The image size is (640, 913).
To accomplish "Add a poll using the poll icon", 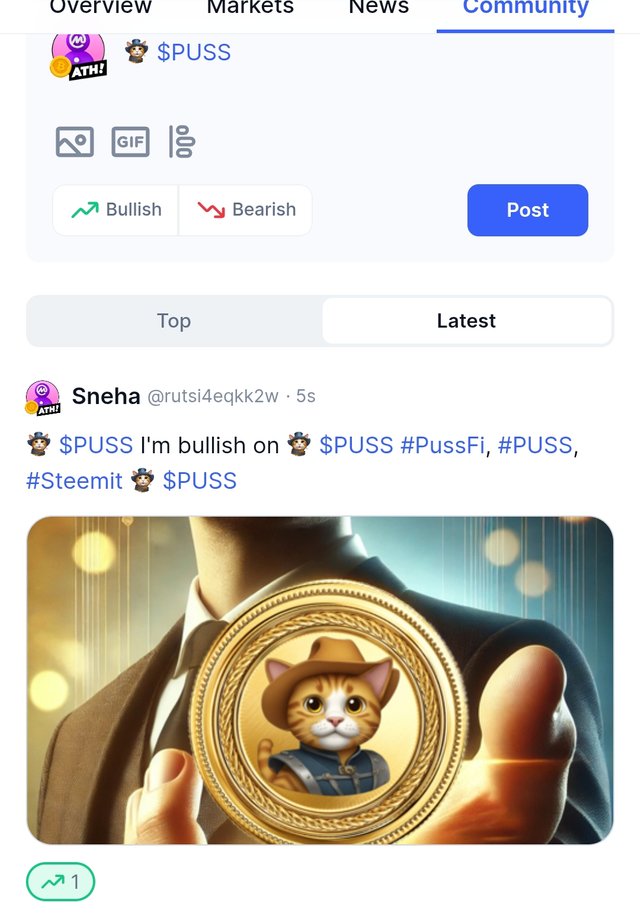I will tap(182, 141).
